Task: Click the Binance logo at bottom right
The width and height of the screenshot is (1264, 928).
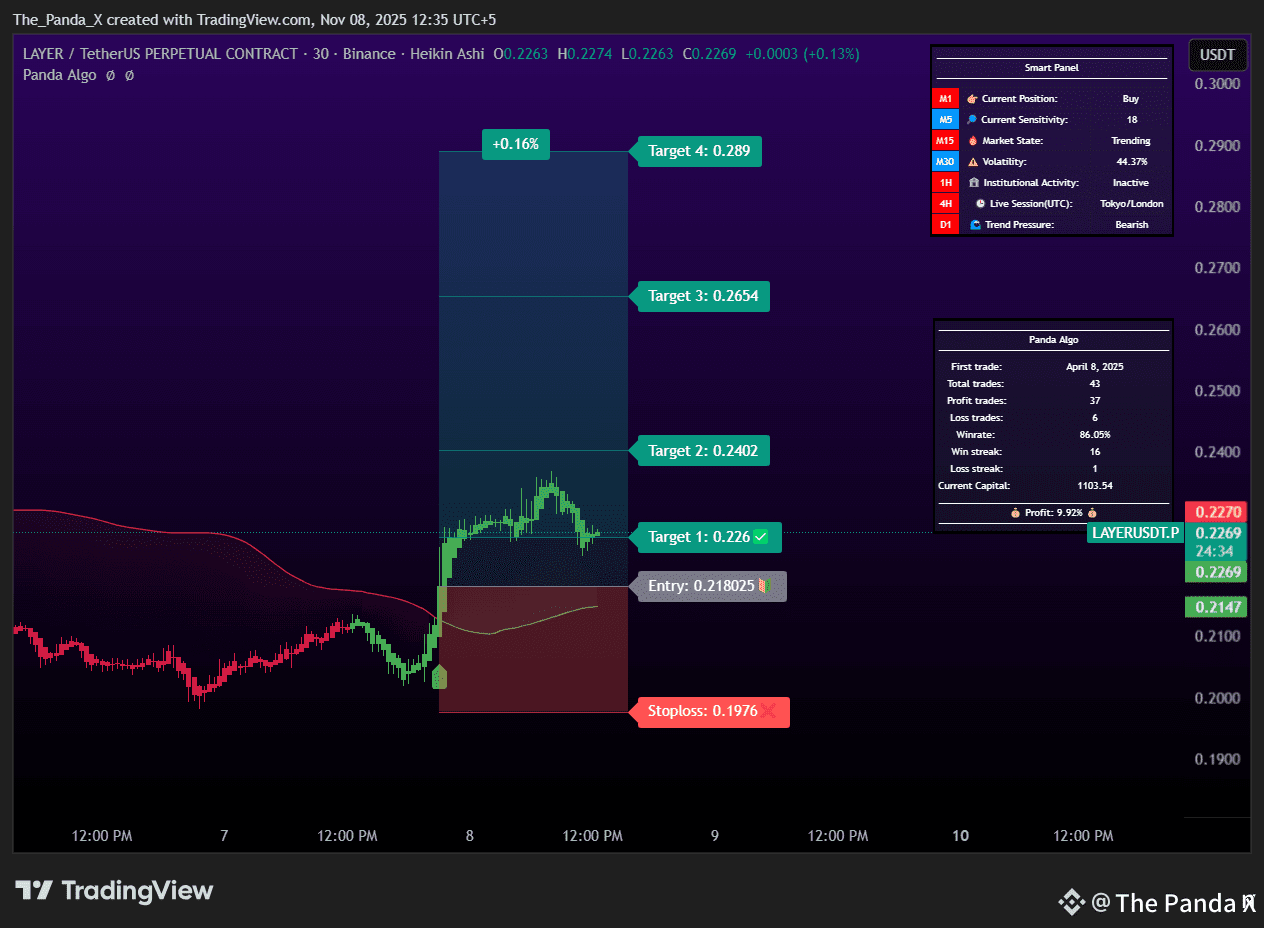Action: 1072,903
